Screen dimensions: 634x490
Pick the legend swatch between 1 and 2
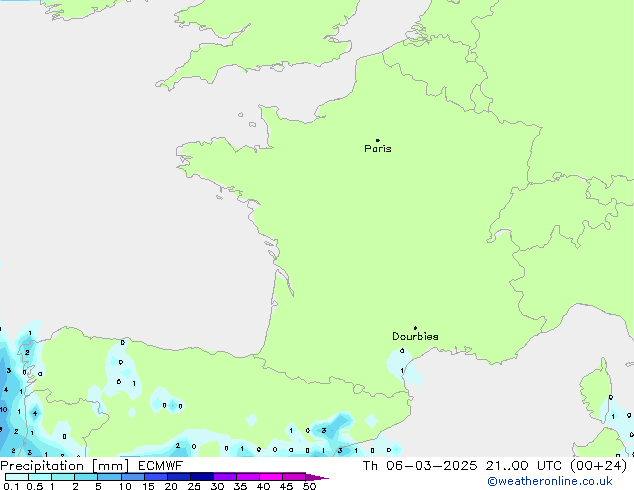[x=63, y=477]
